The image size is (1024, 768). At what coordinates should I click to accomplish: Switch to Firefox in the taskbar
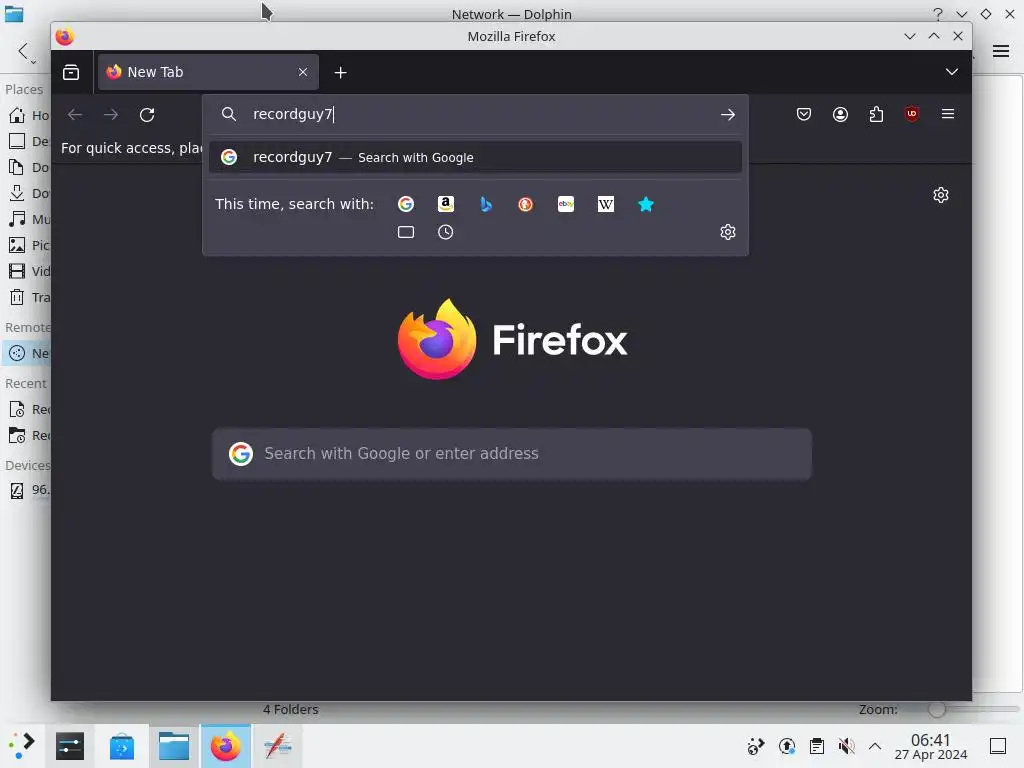pos(225,746)
